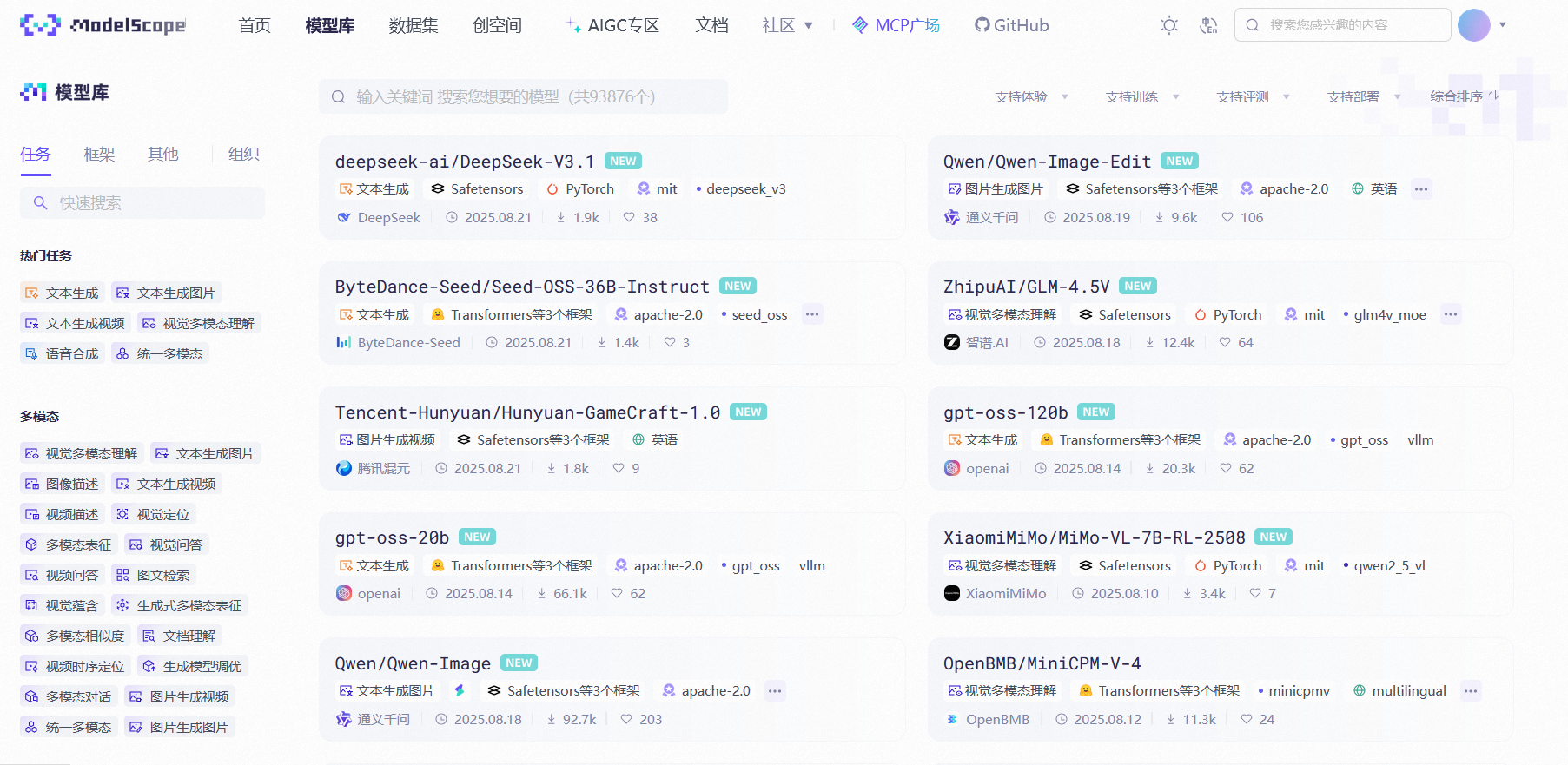This screenshot has width=1568, height=765.
Task: Click the 通义千问 icon on Qwen-Image-Edit
Action: [952, 217]
